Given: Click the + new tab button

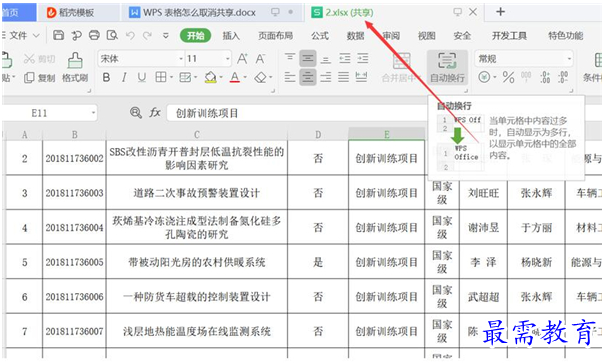Looking at the screenshot, I should coord(500,12).
